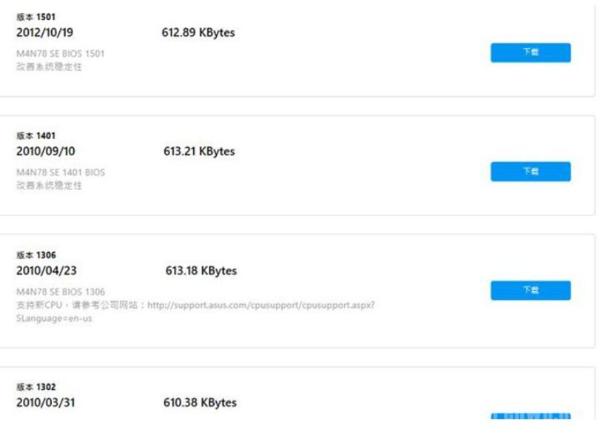
Task: Click the 2010/04/23 release date
Action: coord(46,271)
